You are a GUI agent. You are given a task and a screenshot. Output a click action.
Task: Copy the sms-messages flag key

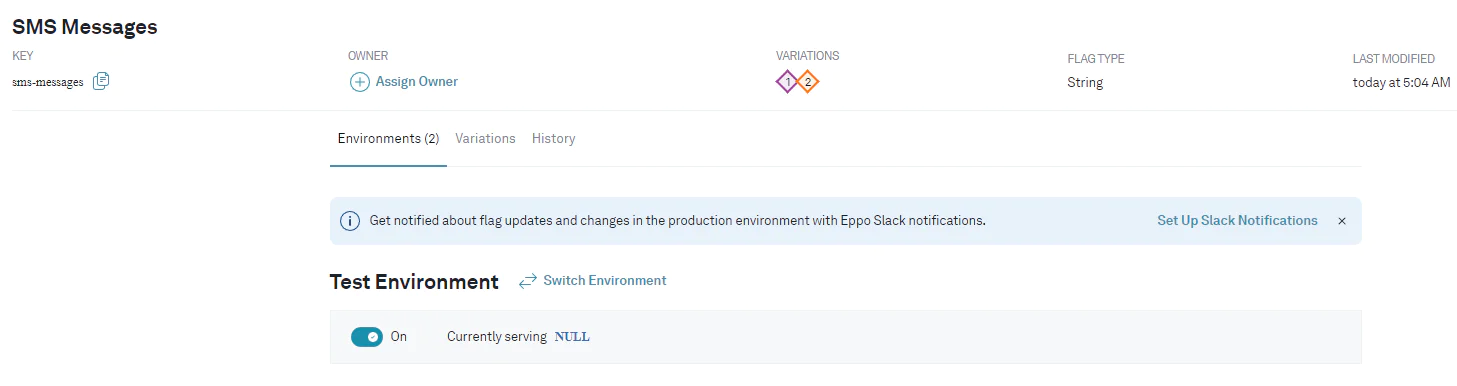pos(101,82)
